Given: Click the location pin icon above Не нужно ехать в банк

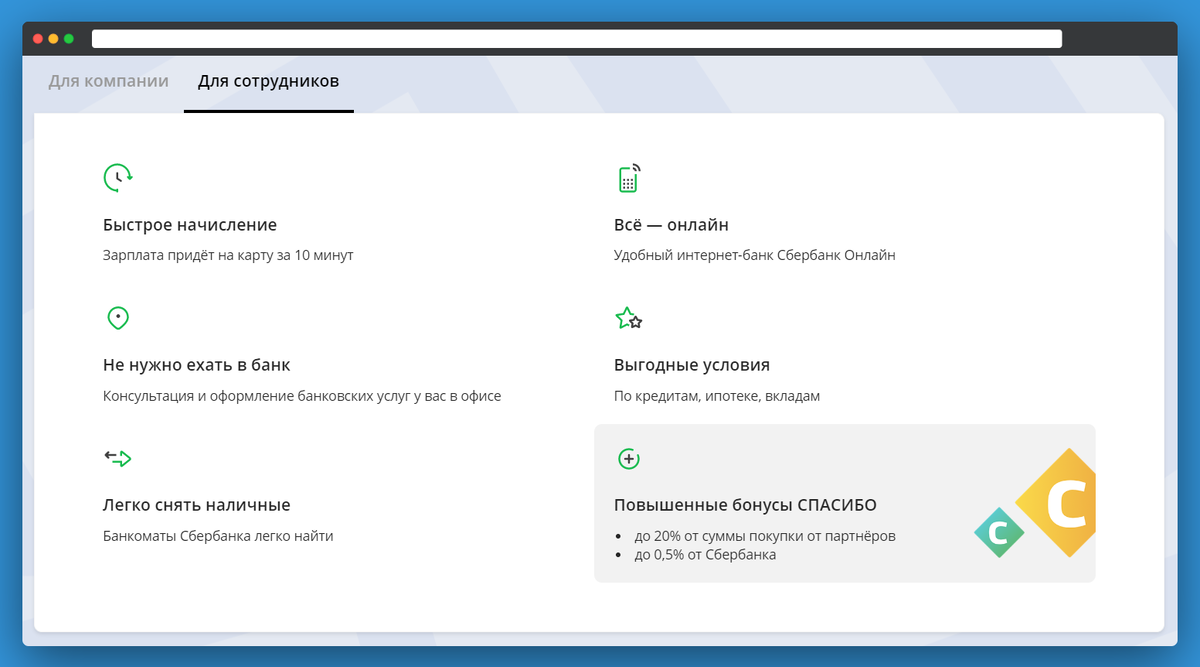Looking at the screenshot, I should pyautogui.click(x=118, y=318).
